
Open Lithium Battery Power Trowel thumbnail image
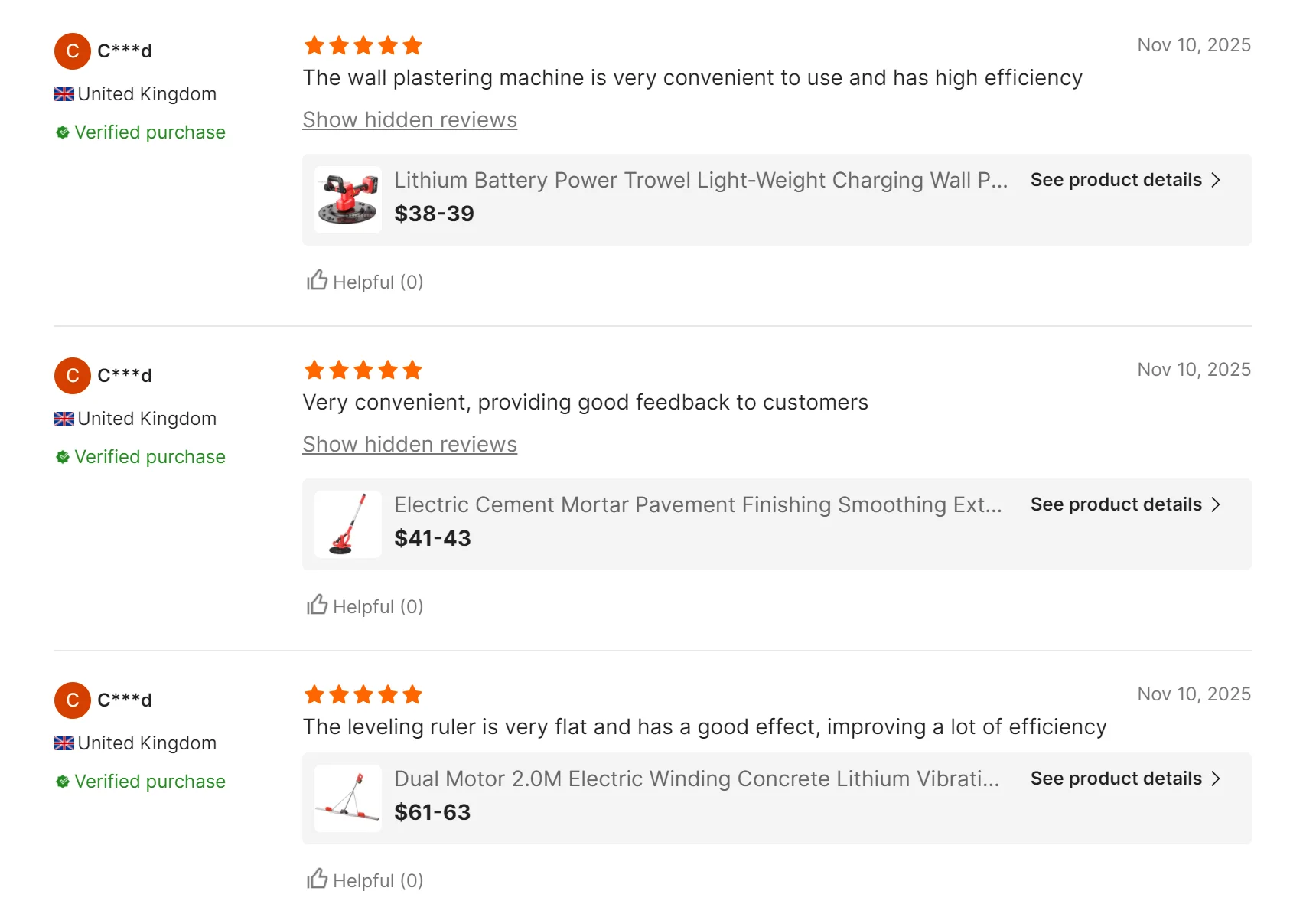tap(347, 200)
